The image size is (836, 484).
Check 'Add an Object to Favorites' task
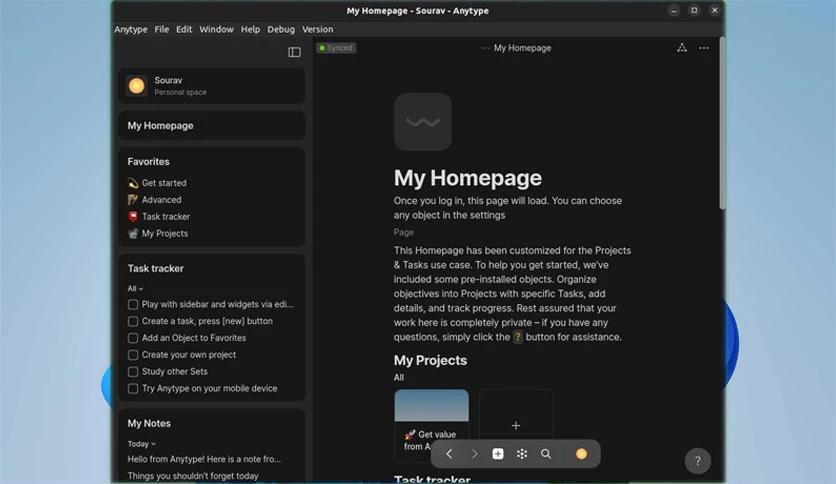[133, 338]
